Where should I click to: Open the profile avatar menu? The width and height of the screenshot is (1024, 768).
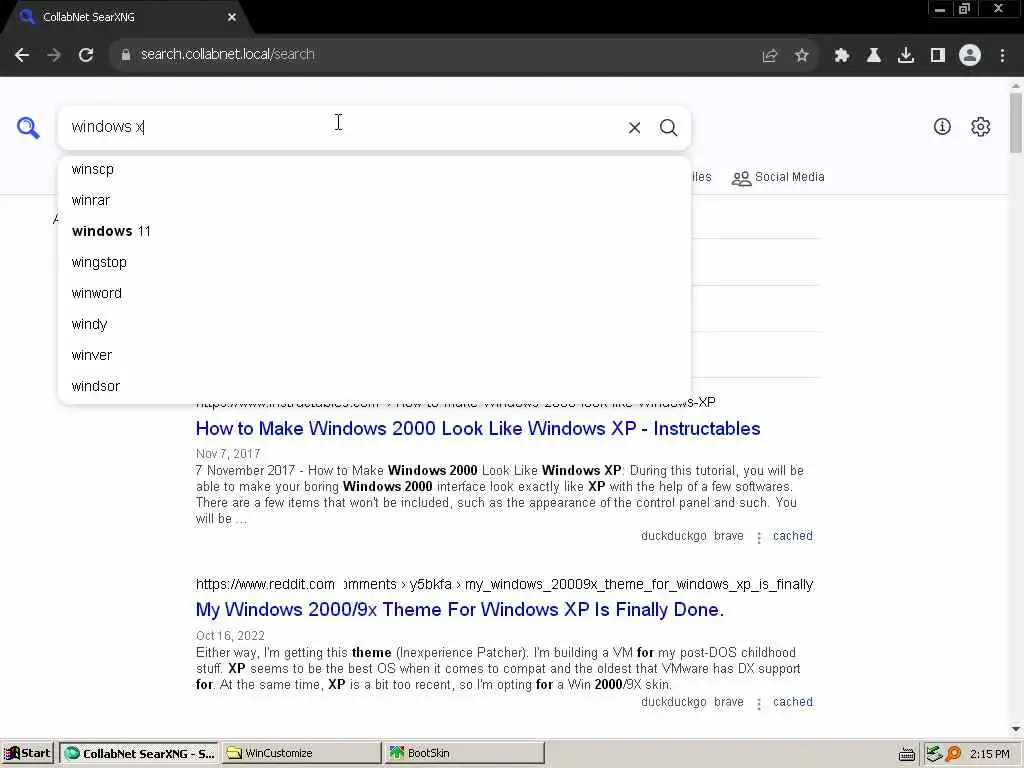click(x=970, y=56)
